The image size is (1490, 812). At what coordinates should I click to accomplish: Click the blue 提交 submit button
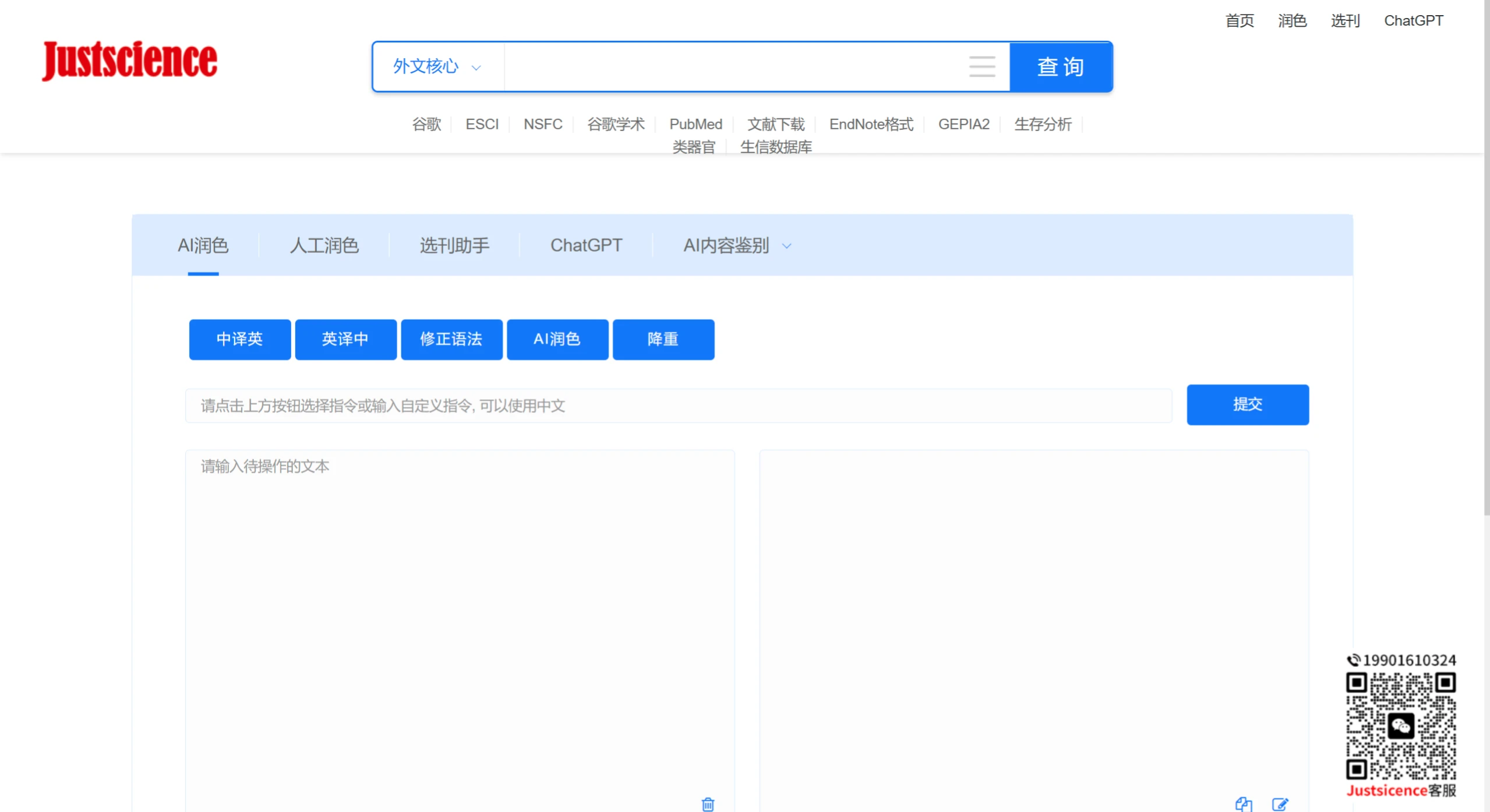coord(1248,404)
